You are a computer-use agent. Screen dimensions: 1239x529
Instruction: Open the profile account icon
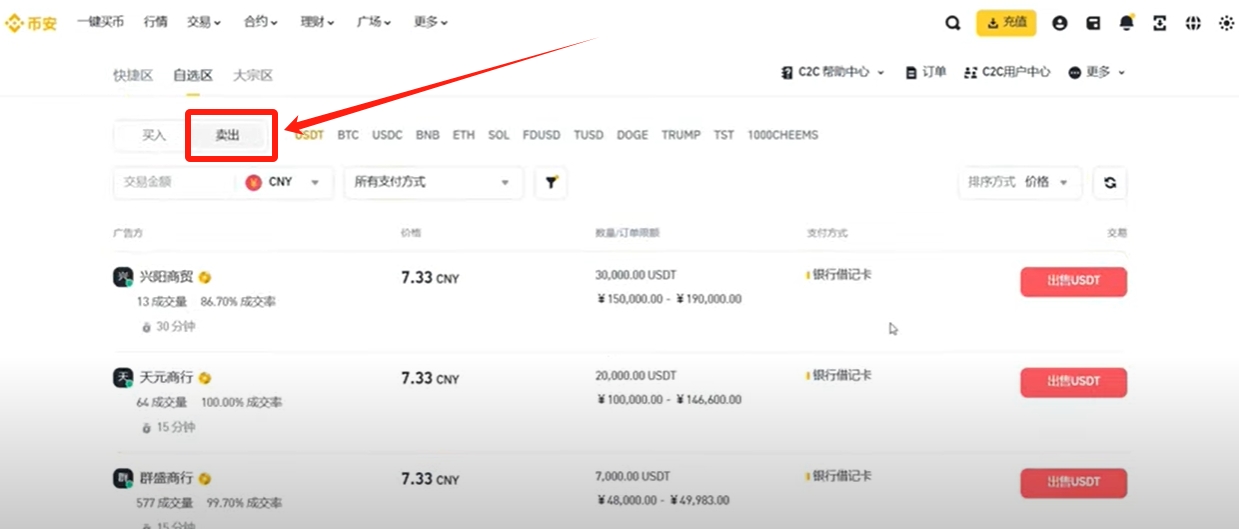pyautogui.click(x=1060, y=23)
